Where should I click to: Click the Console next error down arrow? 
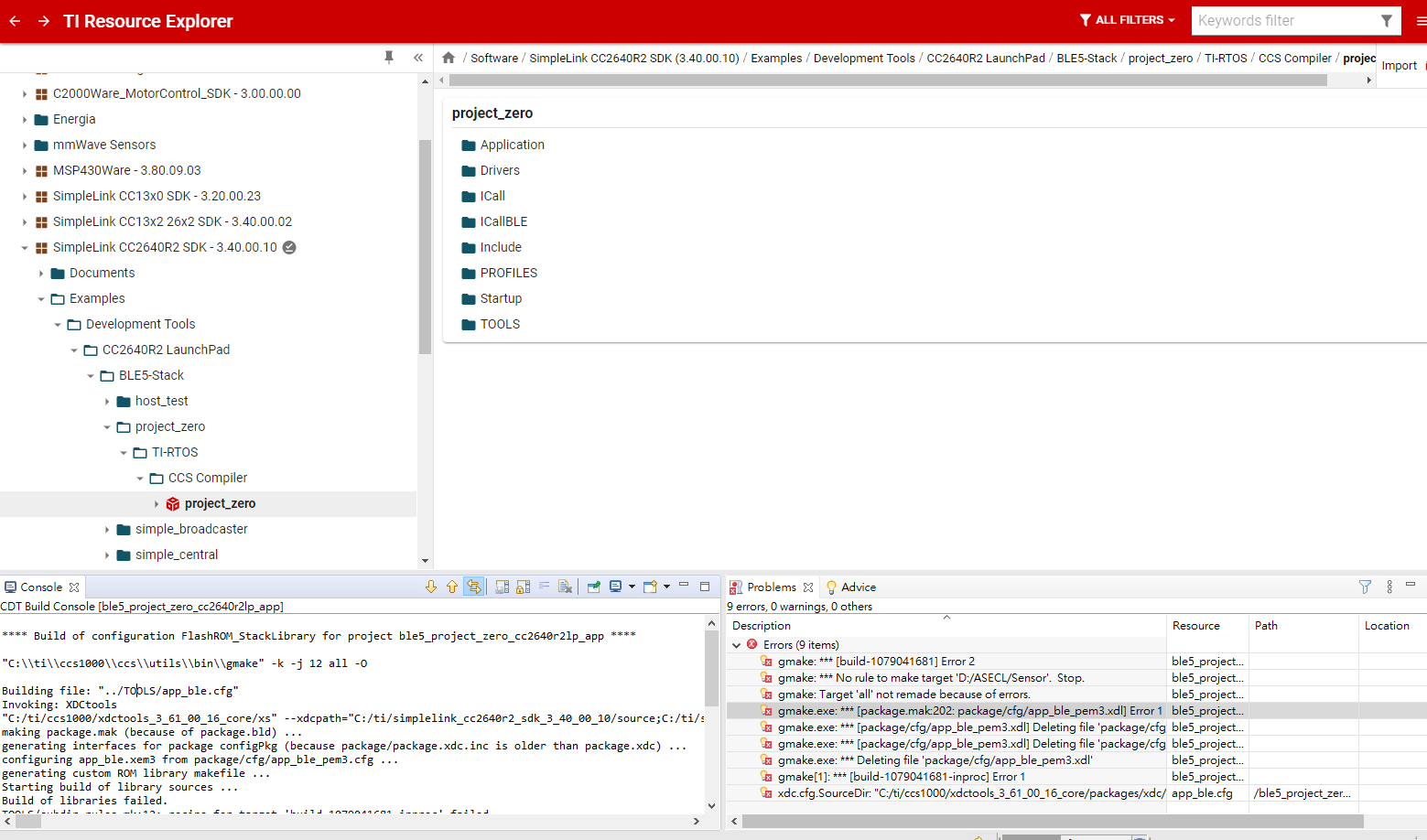[431, 587]
